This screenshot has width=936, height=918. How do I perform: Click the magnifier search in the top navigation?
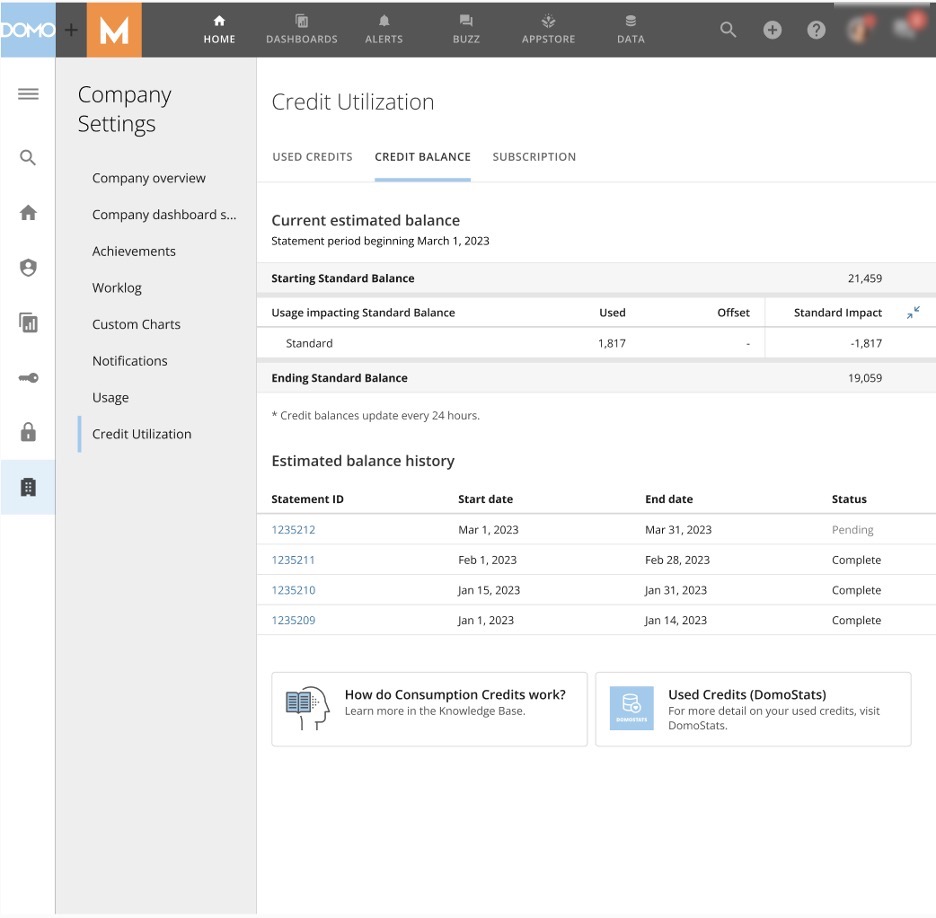[x=728, y=29]
